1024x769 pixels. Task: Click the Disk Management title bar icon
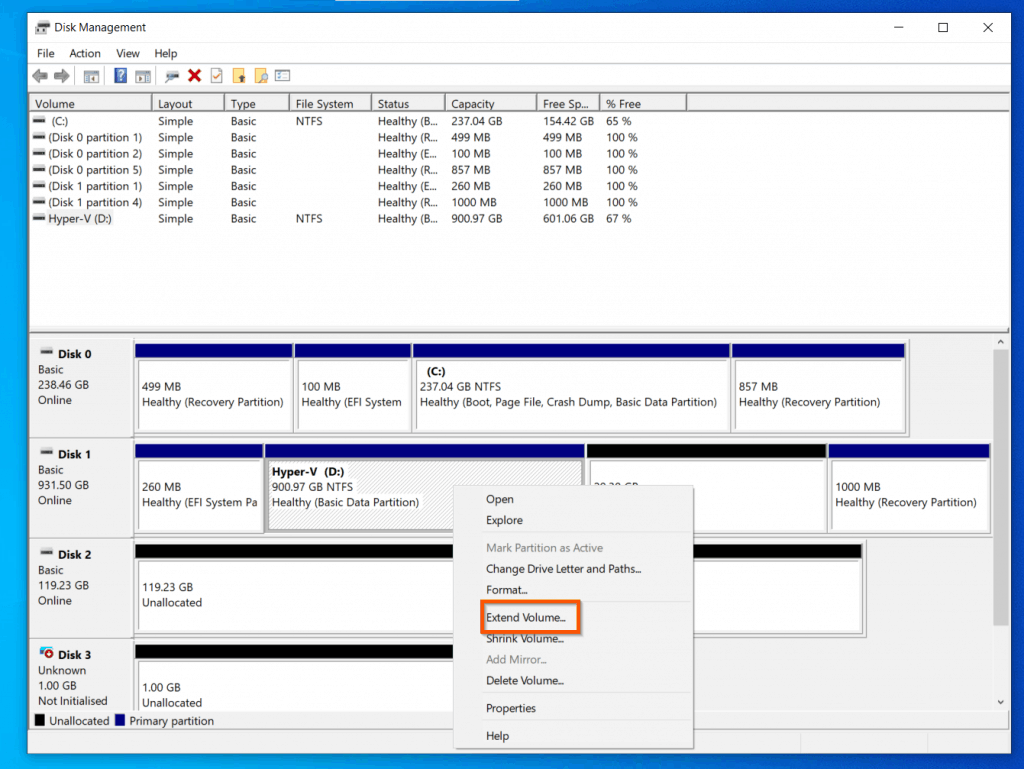(42, 27)
